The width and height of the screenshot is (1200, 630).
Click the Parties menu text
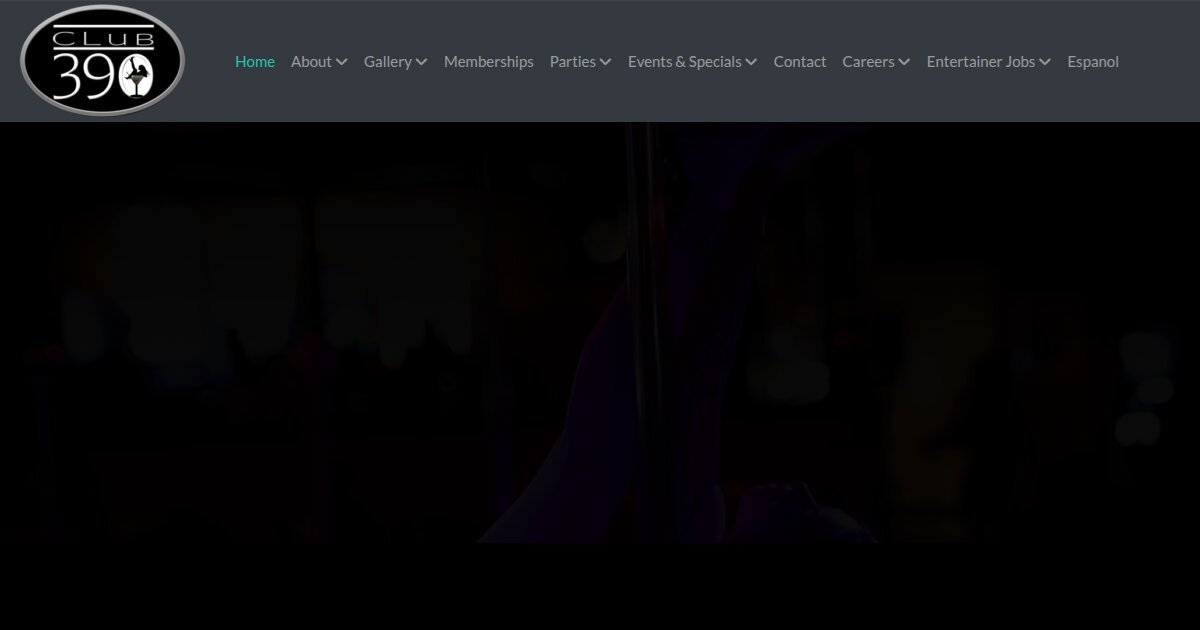coord(572,61)
